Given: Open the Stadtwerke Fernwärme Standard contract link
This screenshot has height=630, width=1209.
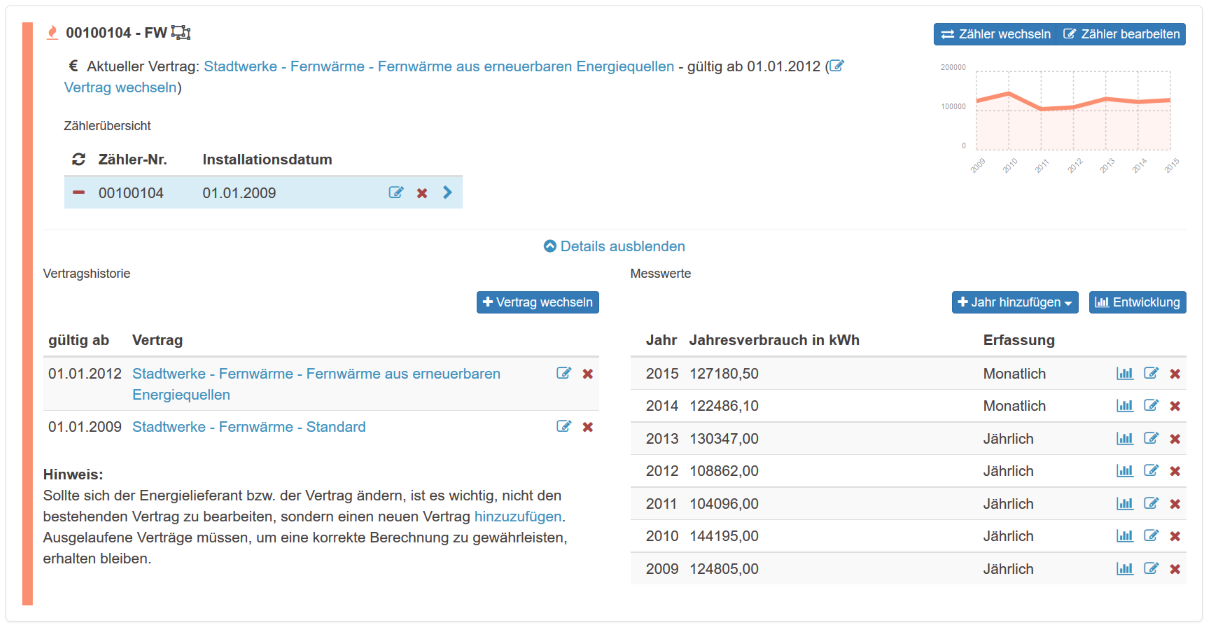Looking at the screenshot, I should tap(249, 427).
